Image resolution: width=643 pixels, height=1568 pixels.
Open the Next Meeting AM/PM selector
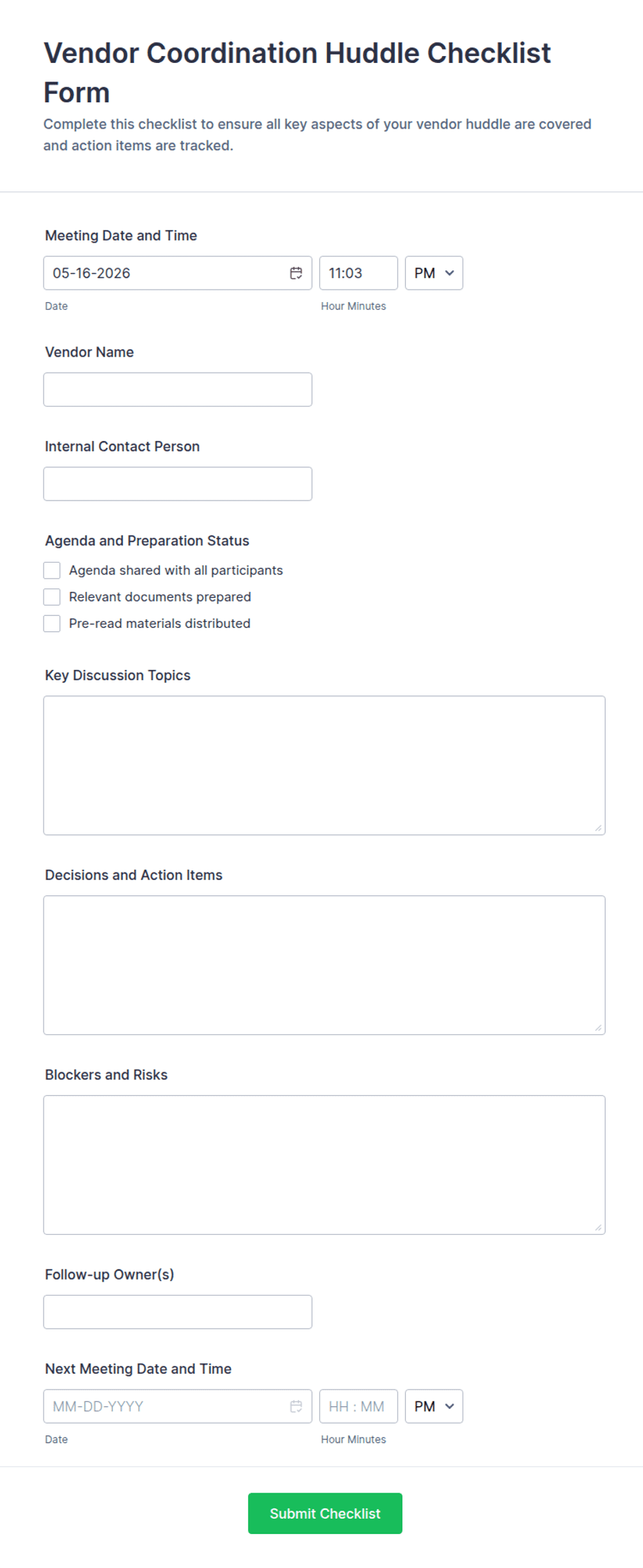click(434, 1406)
